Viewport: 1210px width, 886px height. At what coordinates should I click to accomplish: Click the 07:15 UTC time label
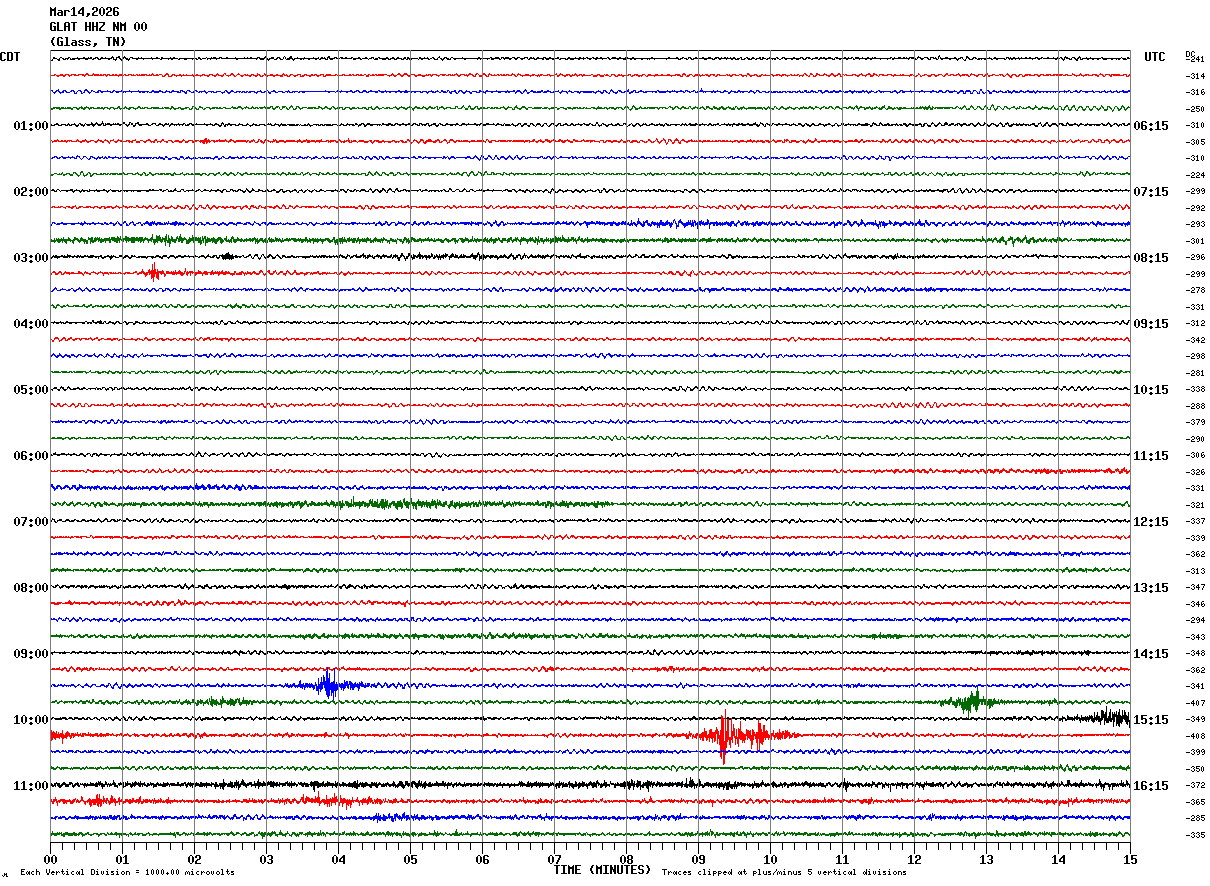tap(1151, 192)
